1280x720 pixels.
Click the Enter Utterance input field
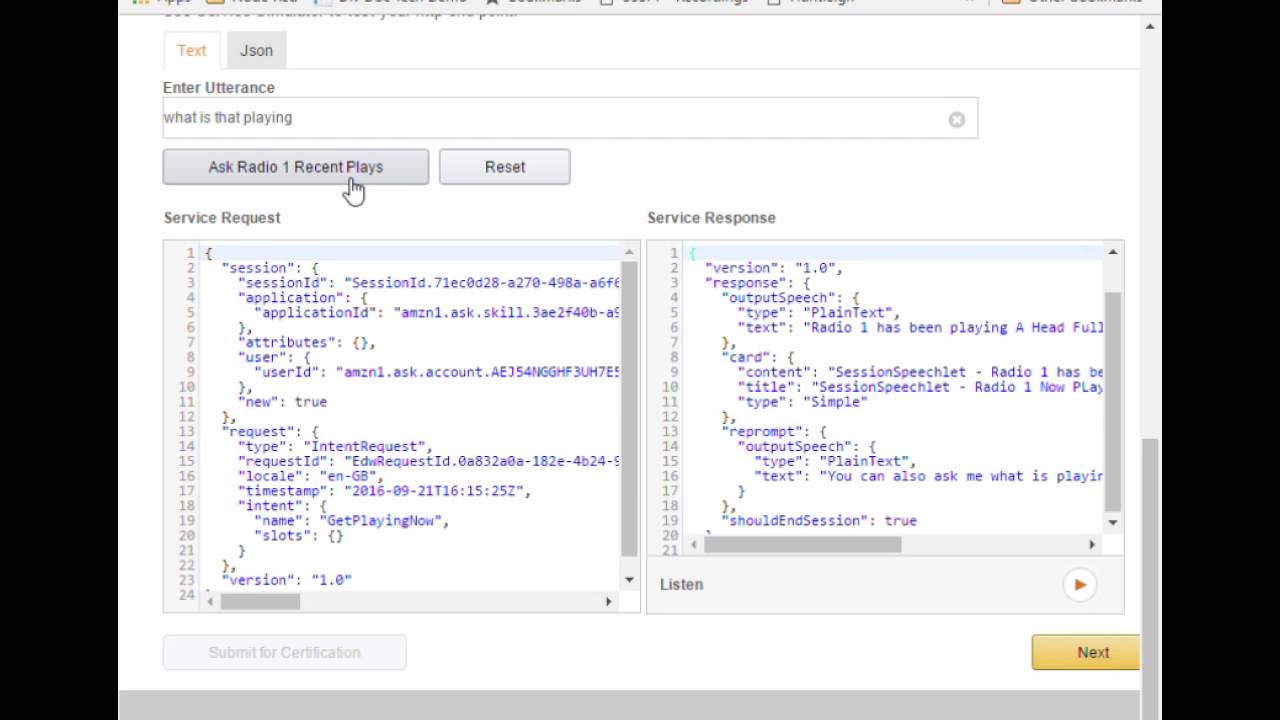570,118
